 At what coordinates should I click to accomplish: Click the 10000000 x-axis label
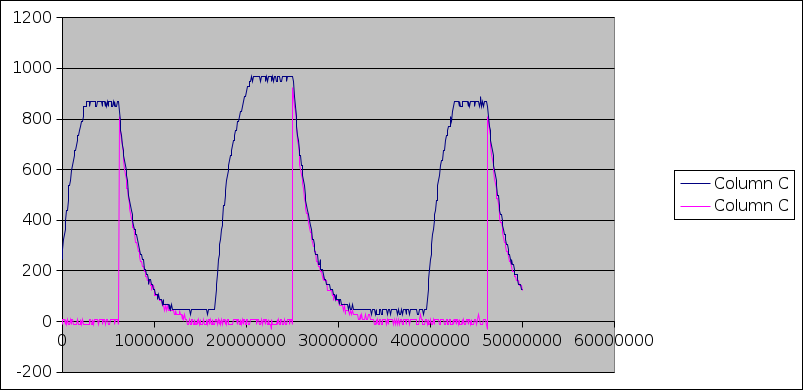(x=154, y=340)
